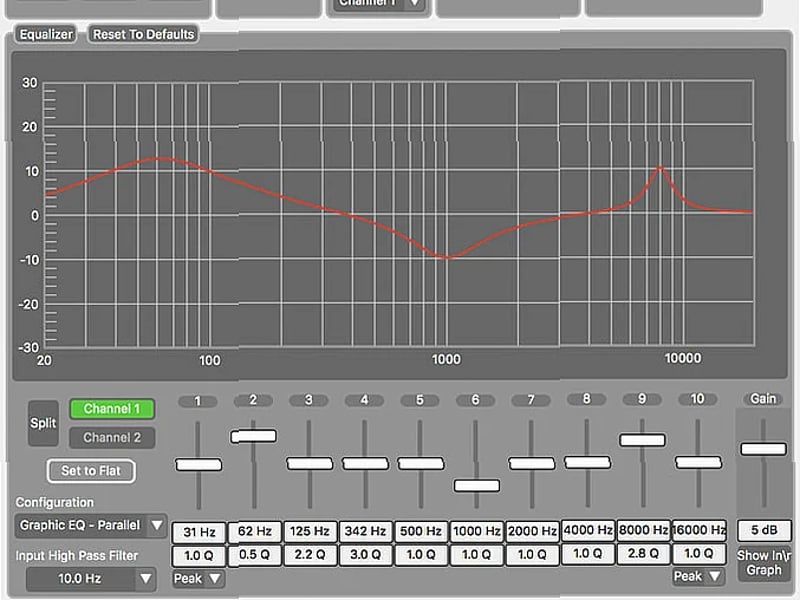Click the Split button
Image resolution: width=800 pixels, height=600 pixels.
pyautogui.click(x=43, y=422)
